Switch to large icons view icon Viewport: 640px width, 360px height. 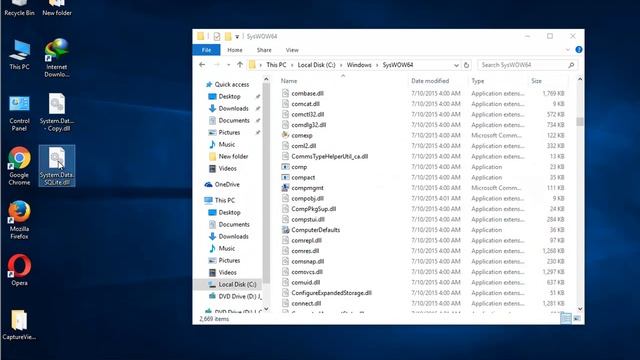point(577,318)
